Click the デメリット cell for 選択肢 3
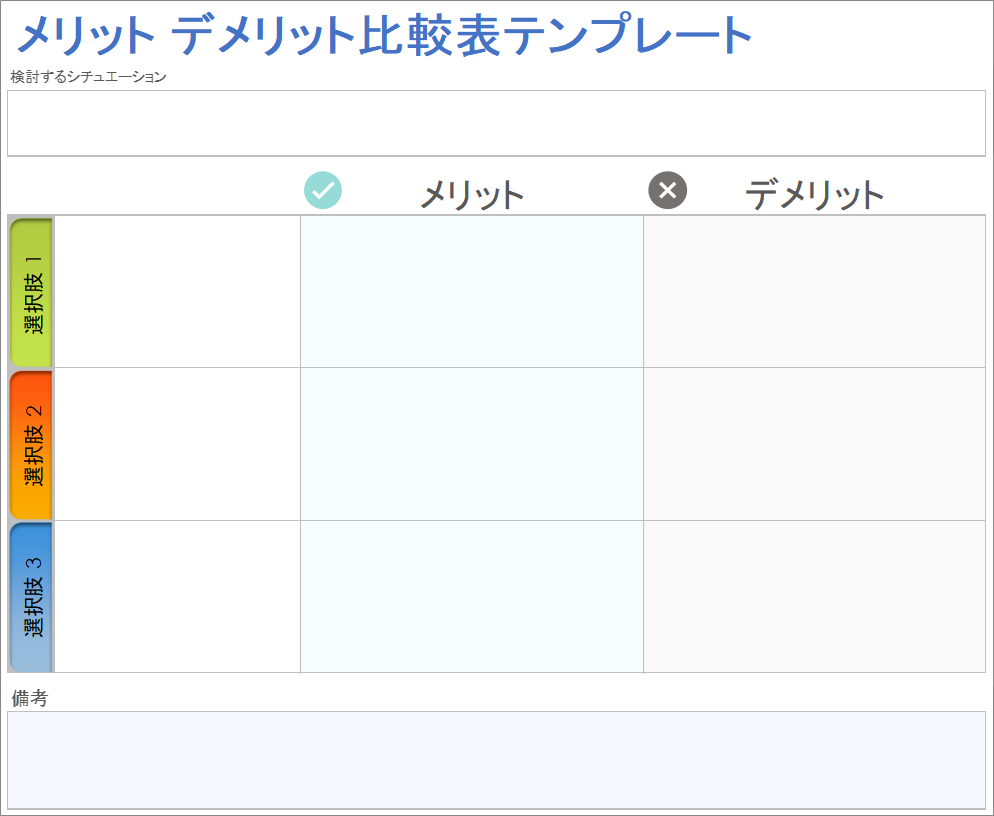This screenshot has width=994, height=816. 814,597
